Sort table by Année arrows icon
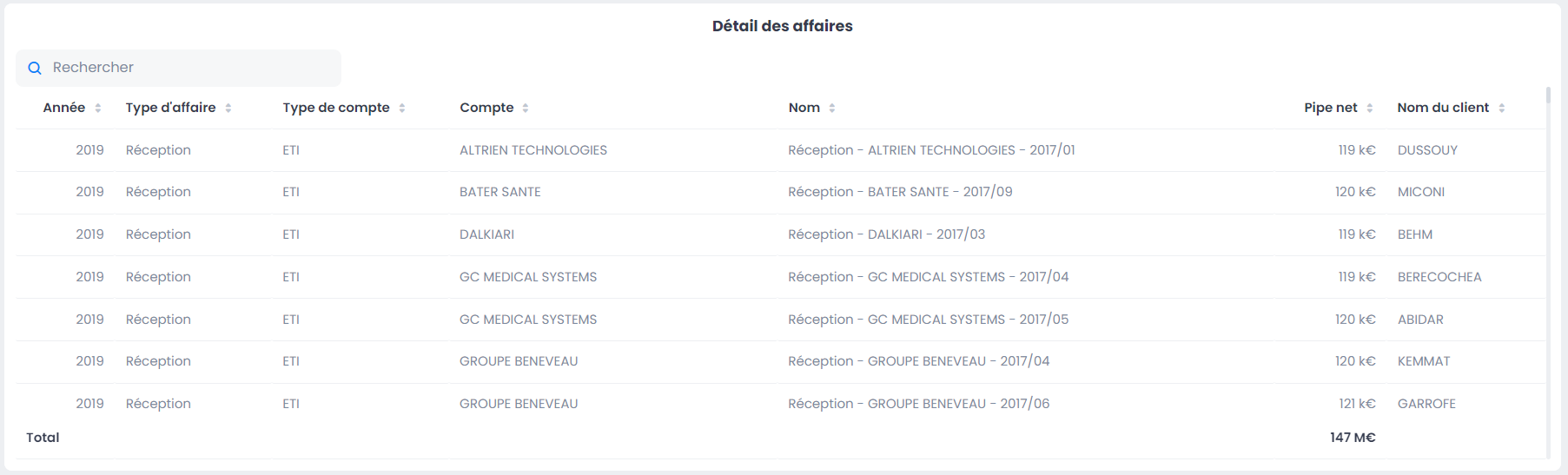The height and width of the screenshot is (475, 1568). [98, 108]
